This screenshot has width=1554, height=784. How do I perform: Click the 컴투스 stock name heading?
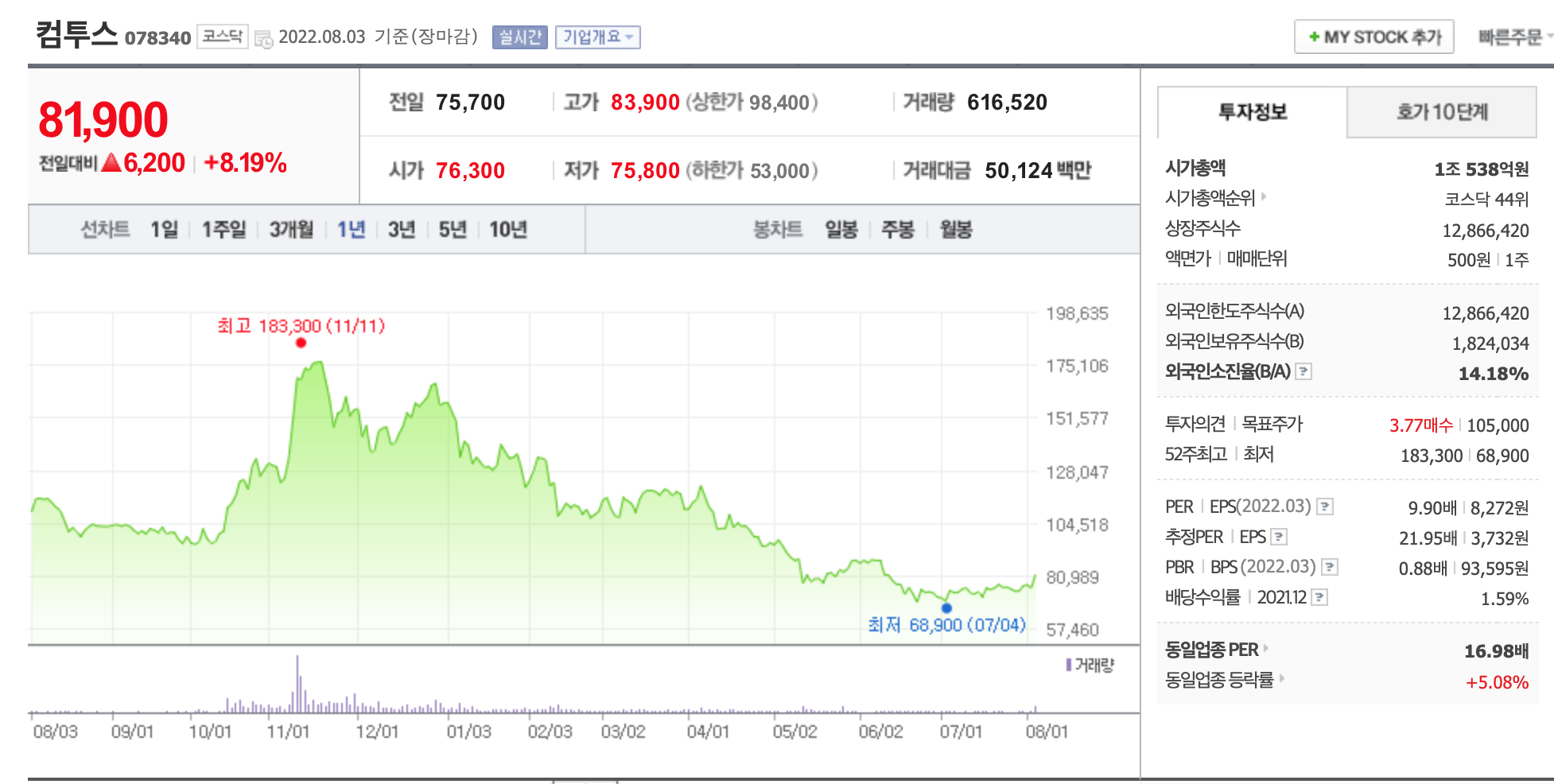tap(76, 34)
